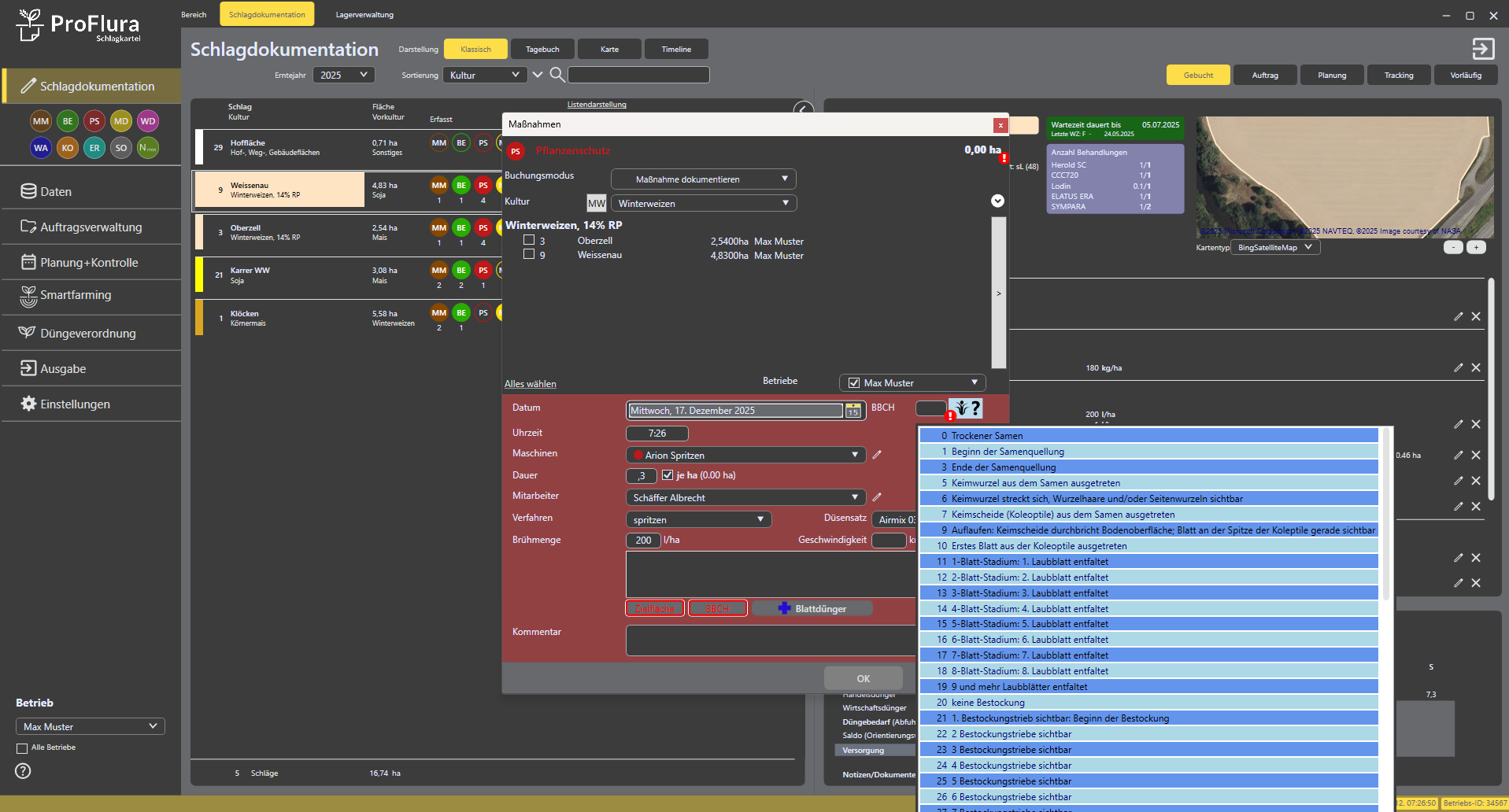This screenshot has width=1509, height=812.
Task: Open the Erntejahr 2025 dropdown
Action: [x=343, y=75]
